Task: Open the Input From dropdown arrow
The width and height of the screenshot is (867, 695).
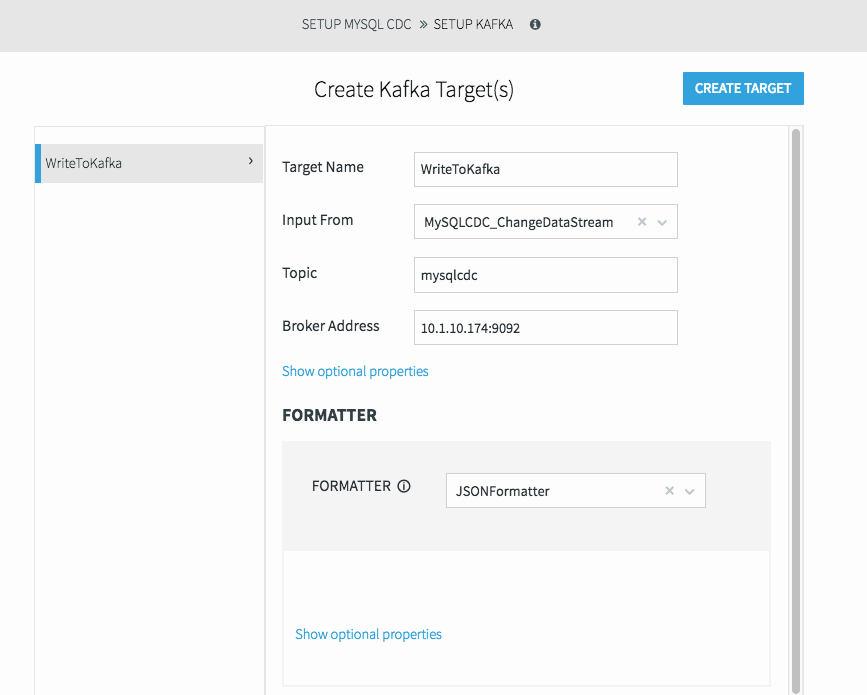Action: tap(662, 222)
